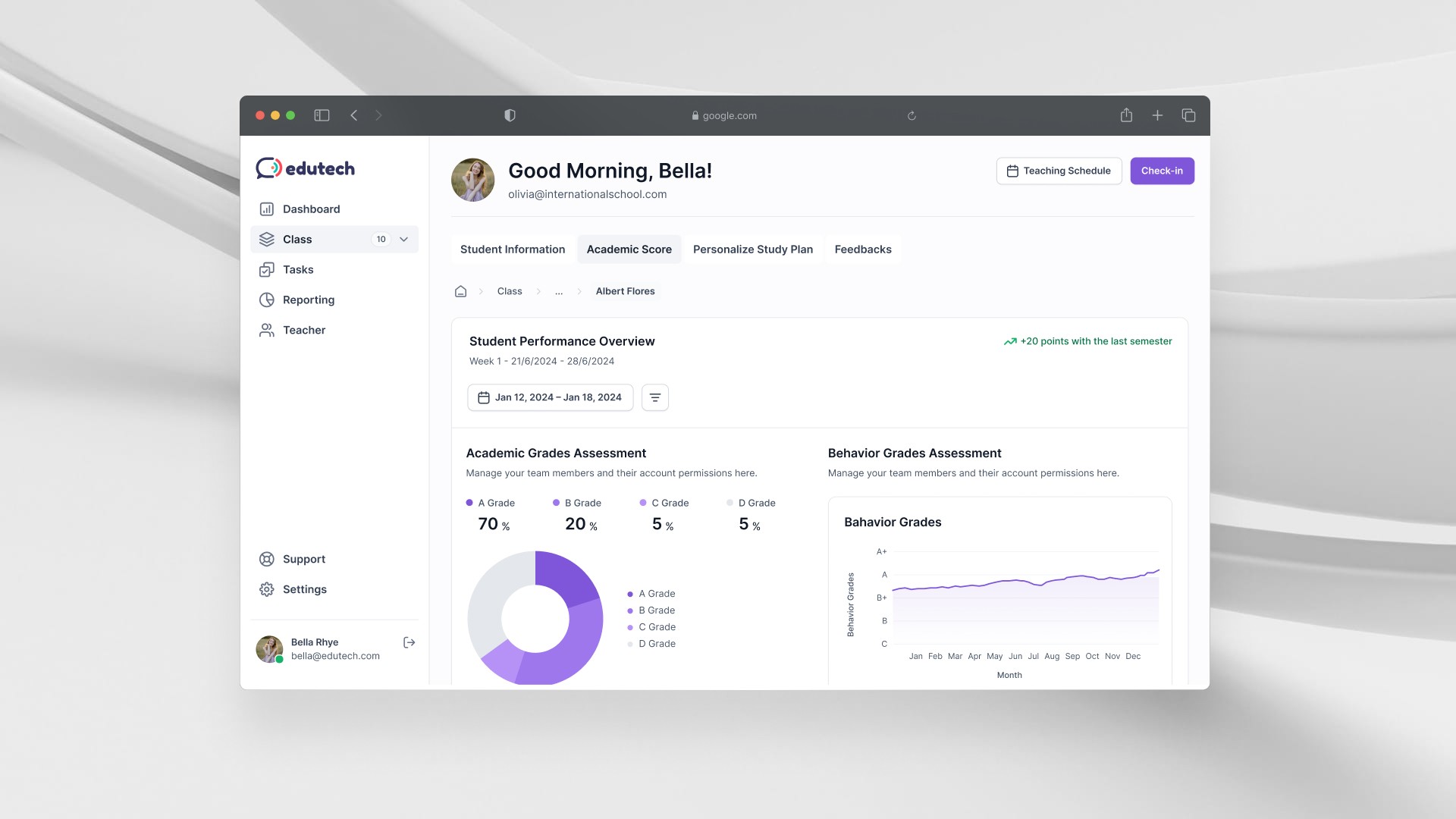Click Bella's profile avatar picture

pos(472,180)
